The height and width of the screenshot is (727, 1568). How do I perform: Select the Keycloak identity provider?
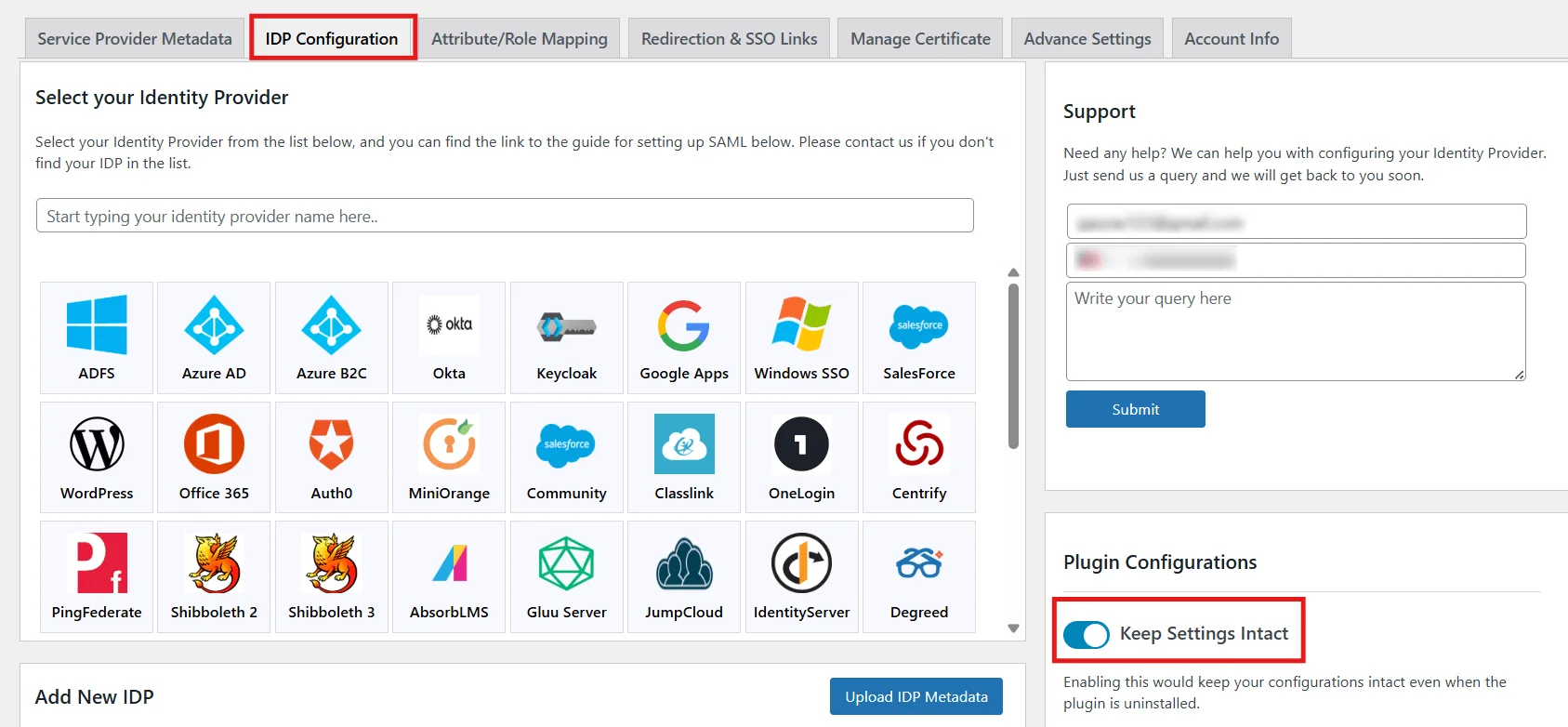pos(566,337)
